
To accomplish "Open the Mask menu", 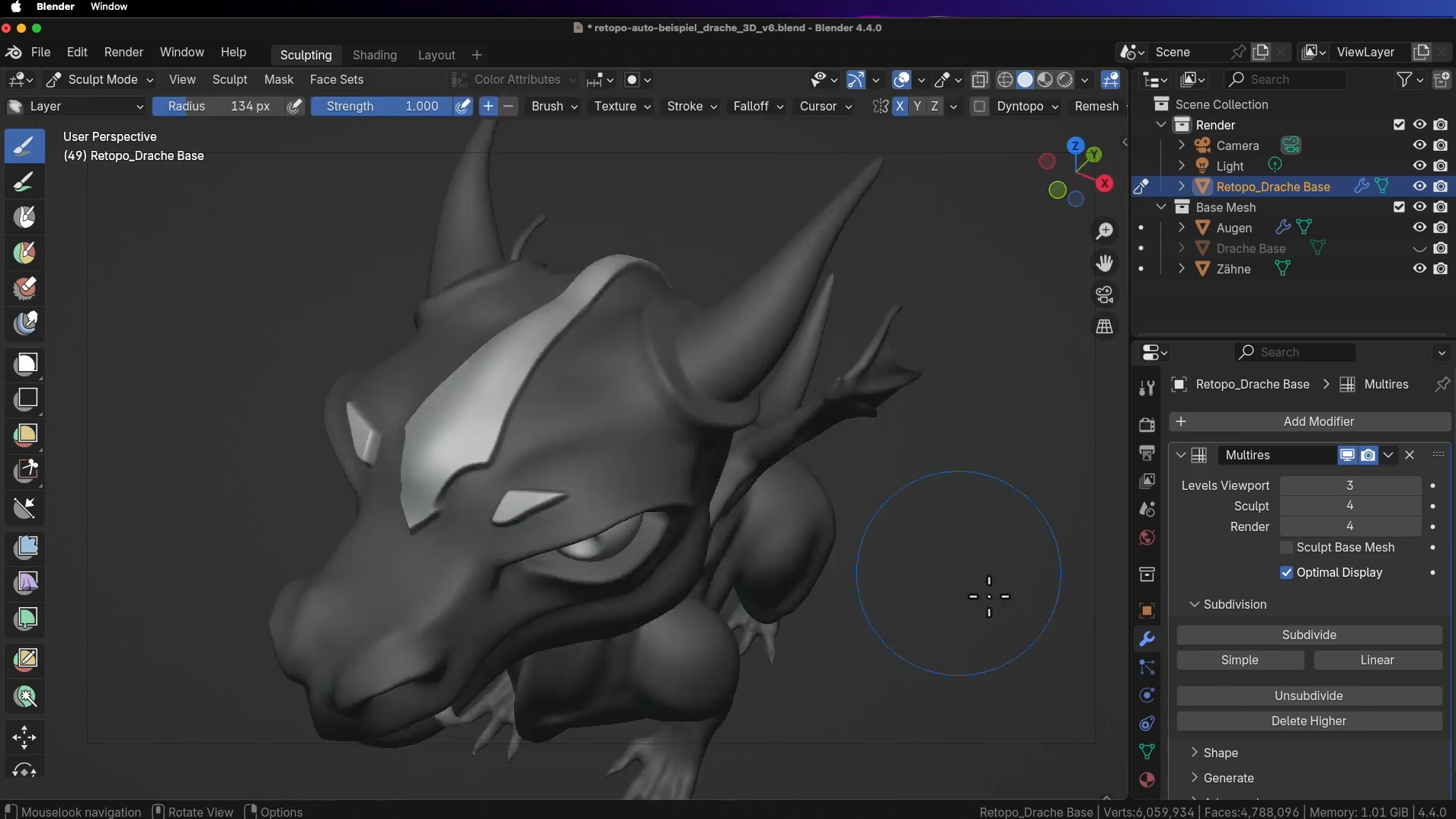I will tap(279, 79).
